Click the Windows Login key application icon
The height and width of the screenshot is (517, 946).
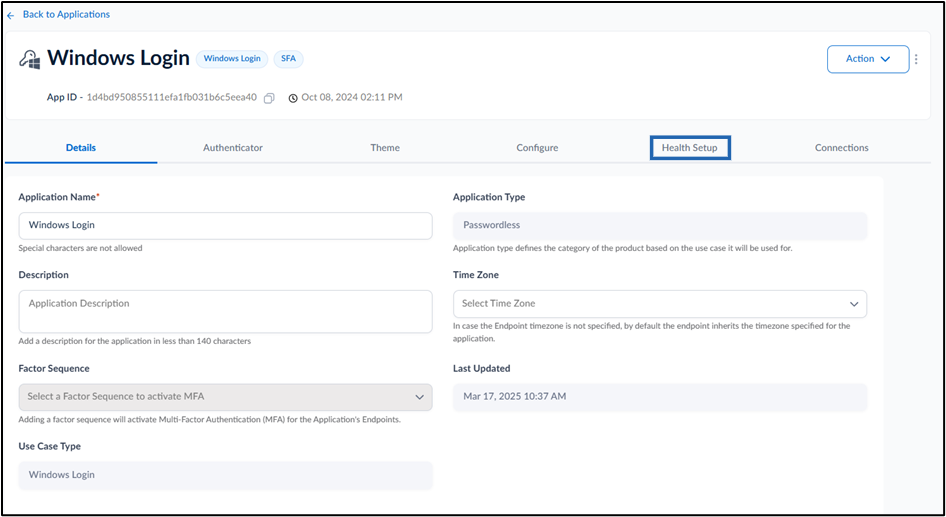coord(30,59)
